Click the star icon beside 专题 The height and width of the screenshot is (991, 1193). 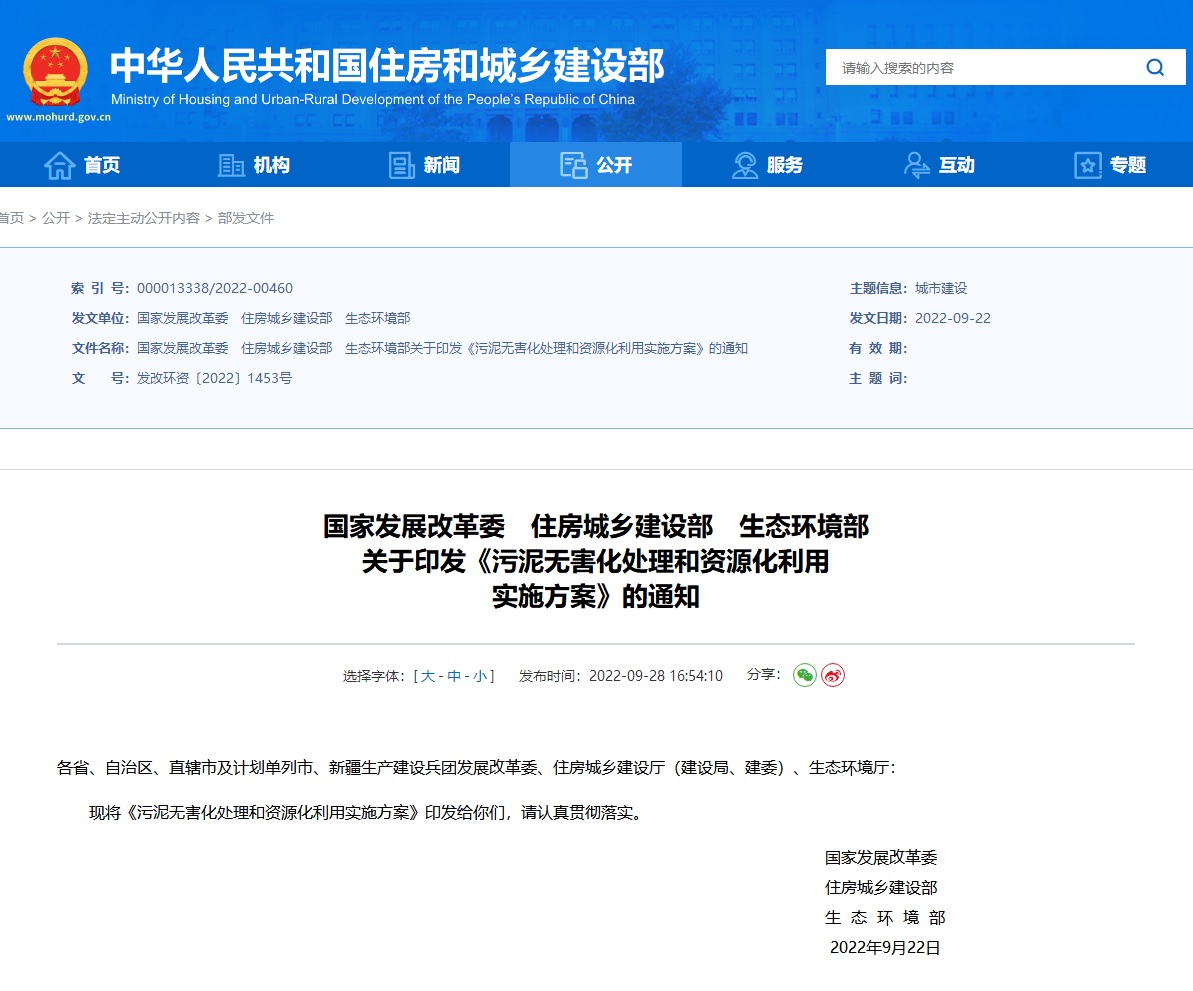(1087, 165)
